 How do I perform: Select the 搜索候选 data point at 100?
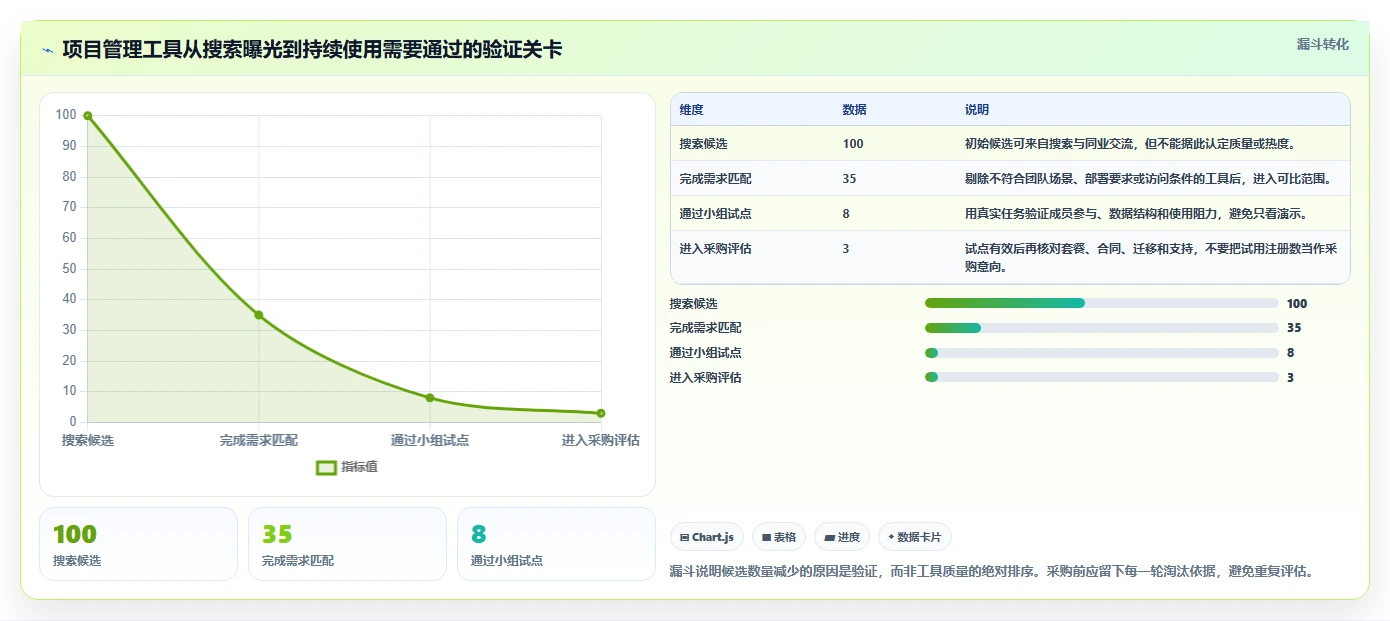[88, 116]
